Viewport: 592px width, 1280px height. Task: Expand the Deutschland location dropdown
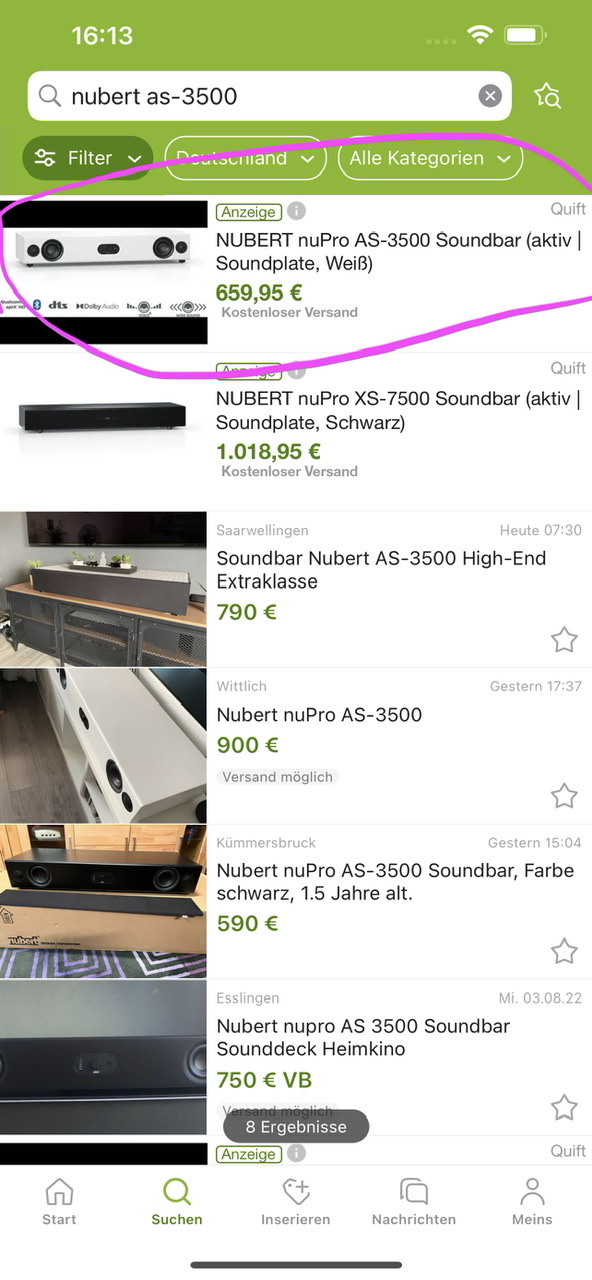245,158
